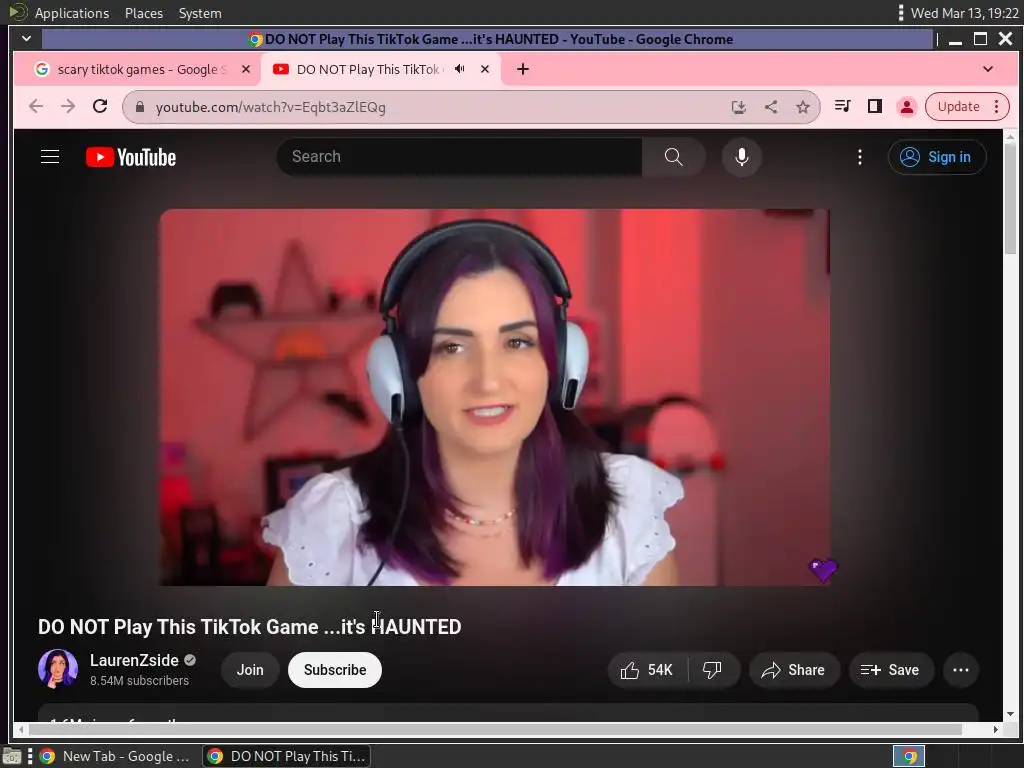Click the purple heart channel watermark
Viewport: 1024px width, 768px height.
click(x=823, y=569)
